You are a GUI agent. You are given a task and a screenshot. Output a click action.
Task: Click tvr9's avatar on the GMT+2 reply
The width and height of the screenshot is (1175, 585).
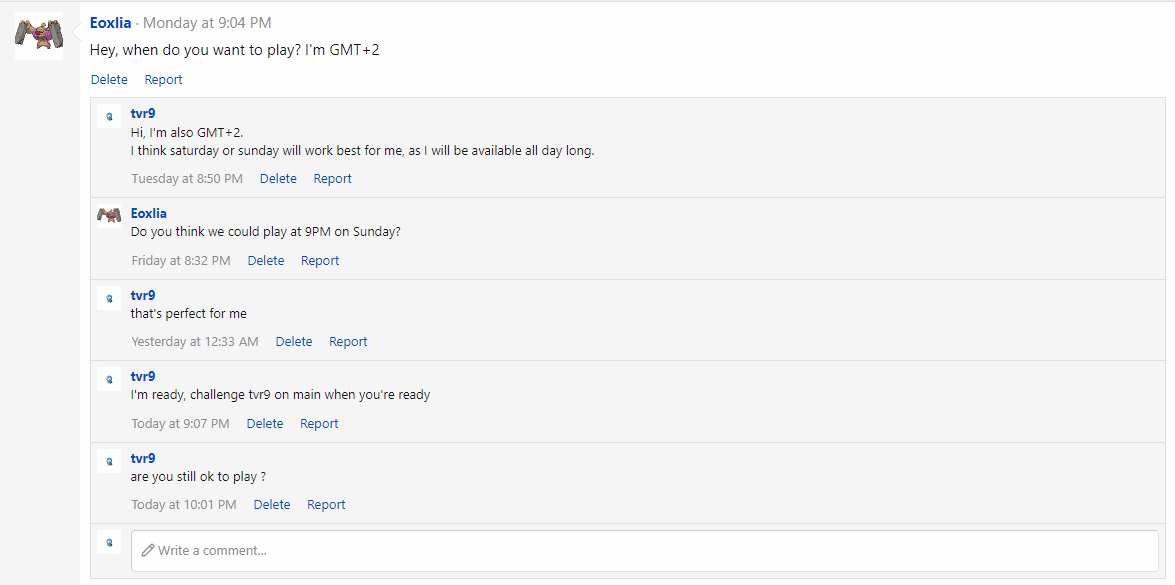109,116
